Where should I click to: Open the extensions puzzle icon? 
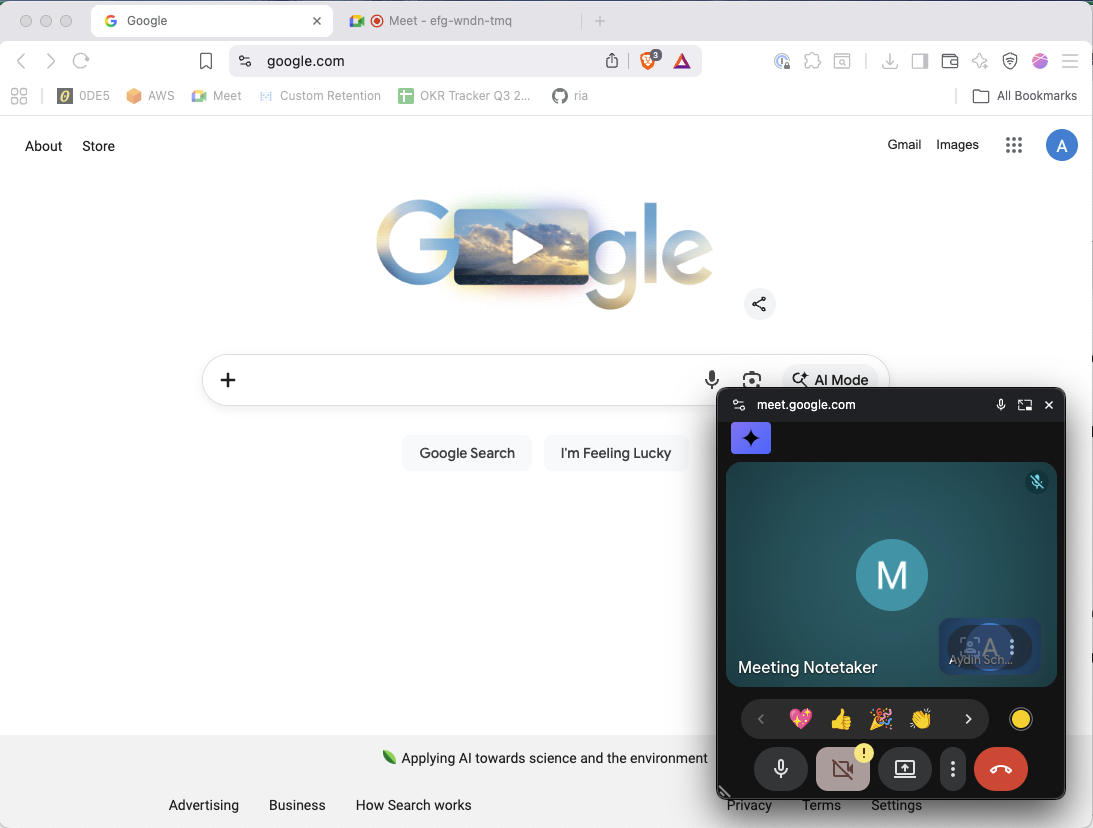[x=812, y=61]
